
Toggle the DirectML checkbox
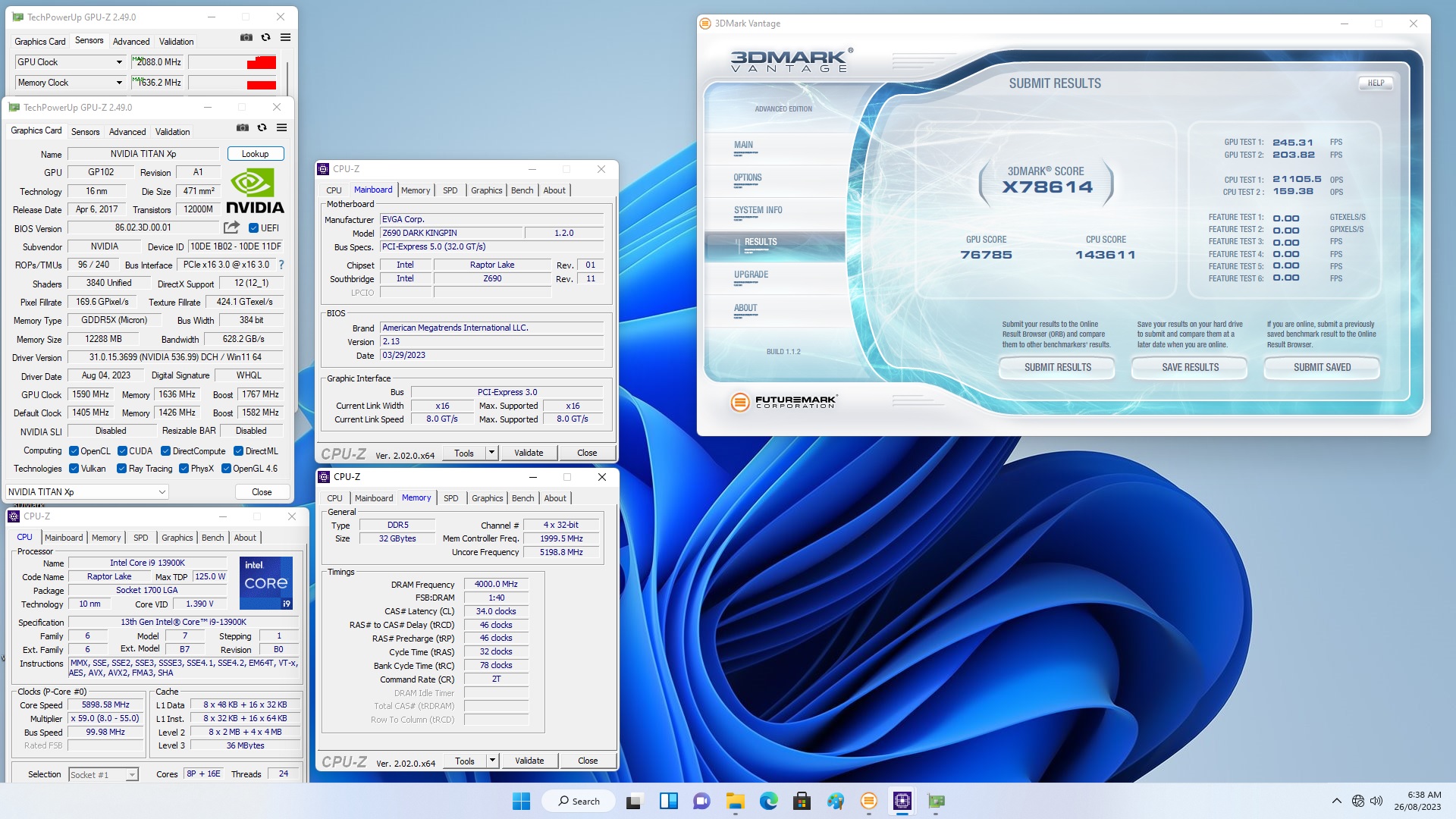tap(238, 450)
